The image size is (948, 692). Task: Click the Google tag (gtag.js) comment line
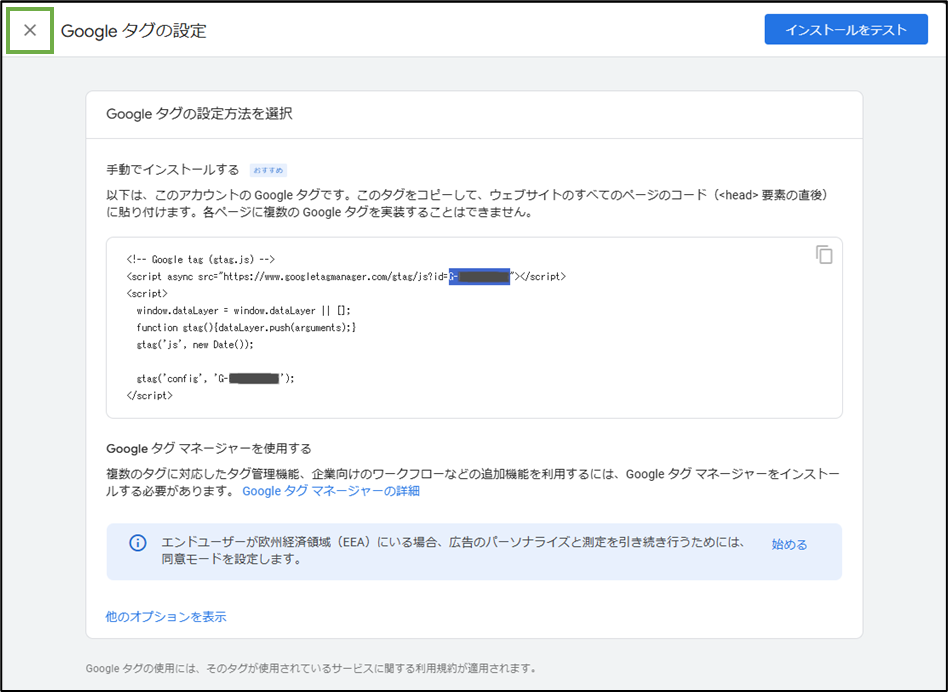point(201,259)
